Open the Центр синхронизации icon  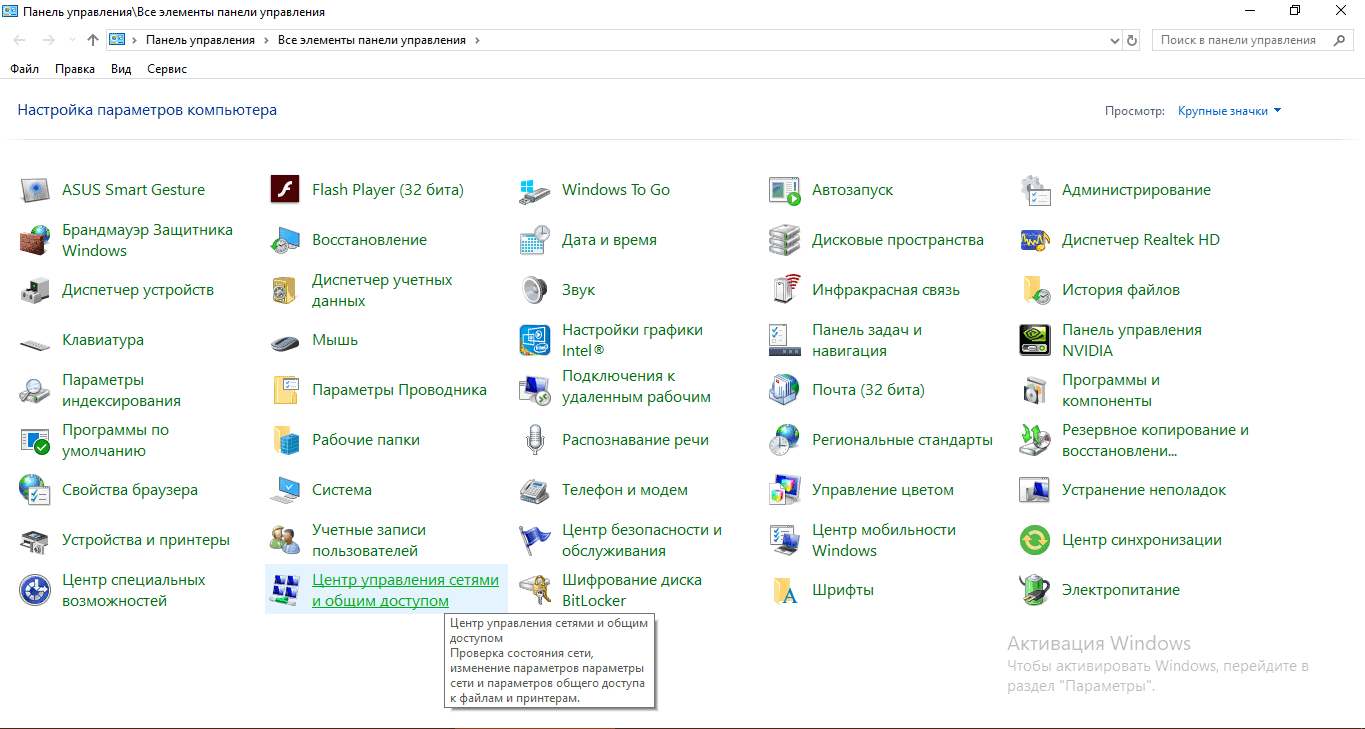[x=1036, y=540]
